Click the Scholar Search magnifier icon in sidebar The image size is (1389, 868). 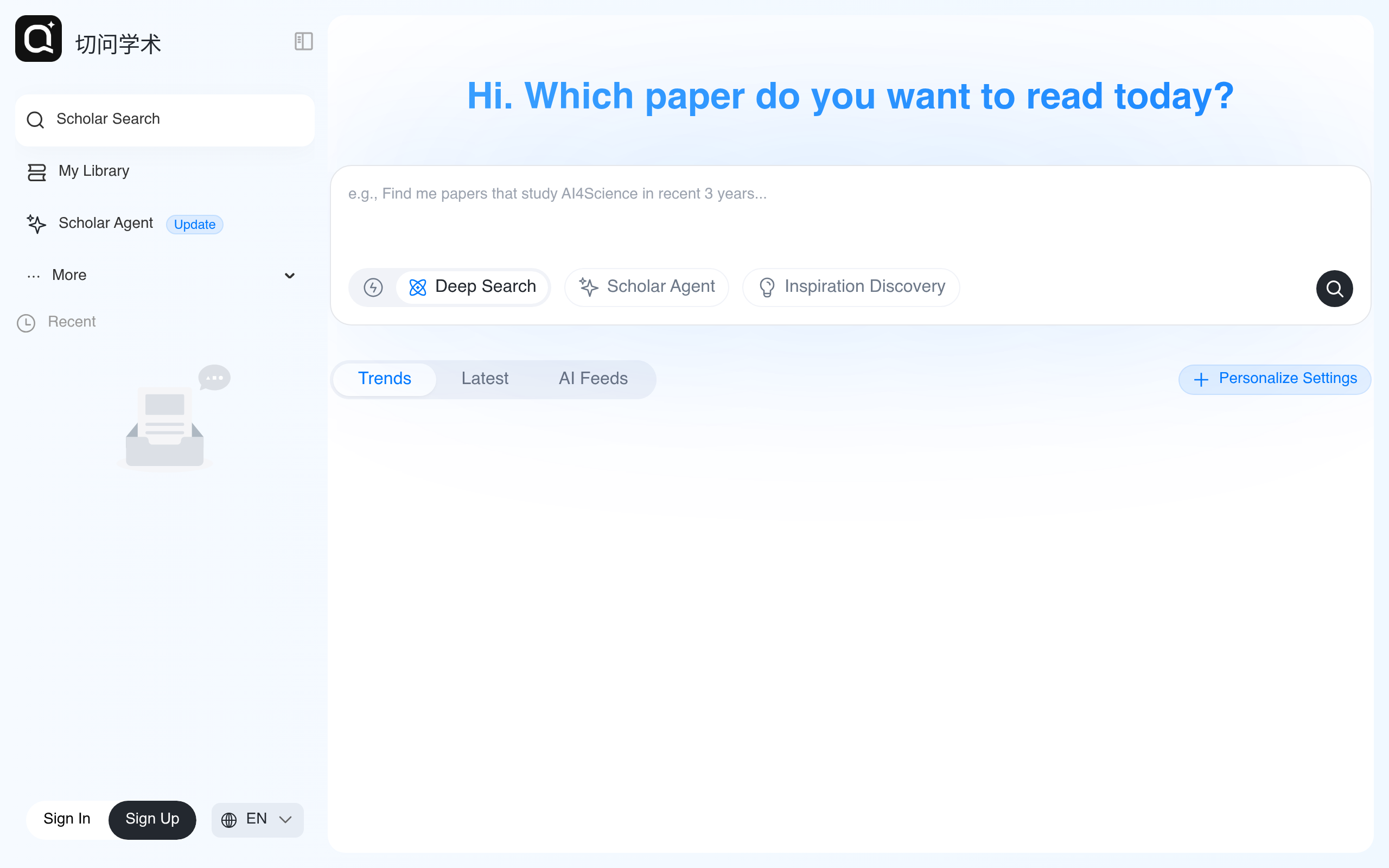[x=36, y=120]
